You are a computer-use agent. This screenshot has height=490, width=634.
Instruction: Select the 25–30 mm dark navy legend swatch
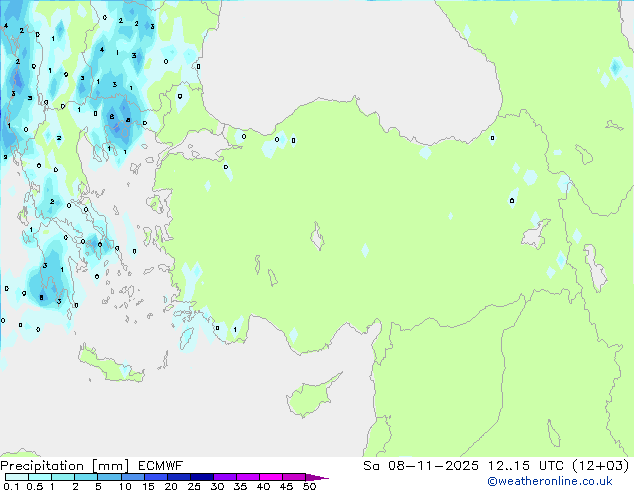coord(201,477)
